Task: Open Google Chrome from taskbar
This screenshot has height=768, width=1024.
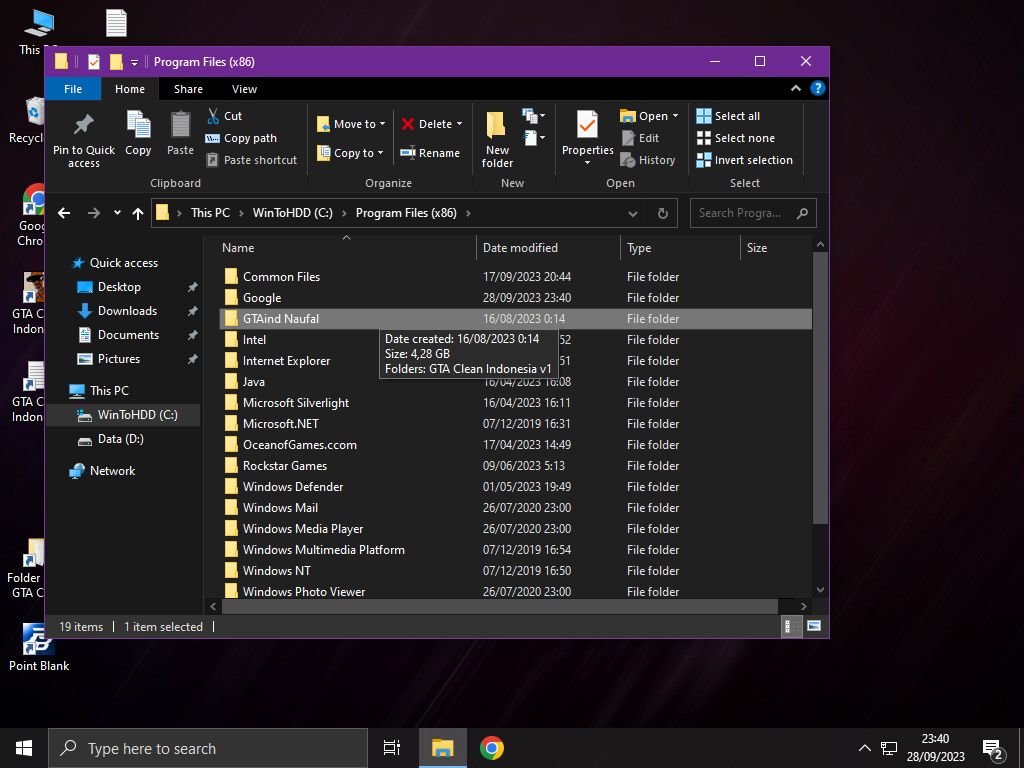Action: pyautogui.click(x=492, y=748)
